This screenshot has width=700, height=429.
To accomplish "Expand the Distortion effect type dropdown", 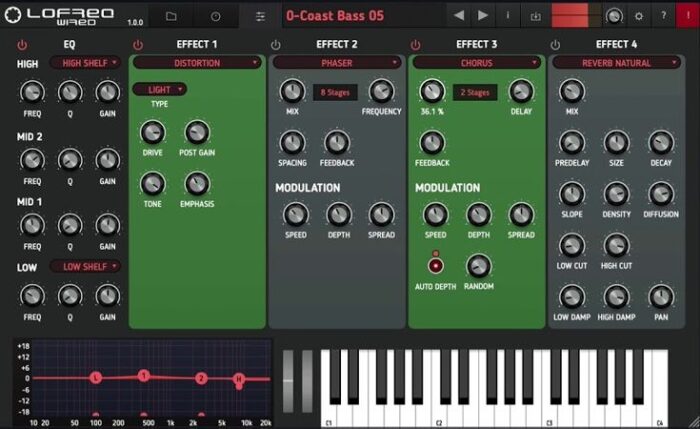I will (197, 62).
